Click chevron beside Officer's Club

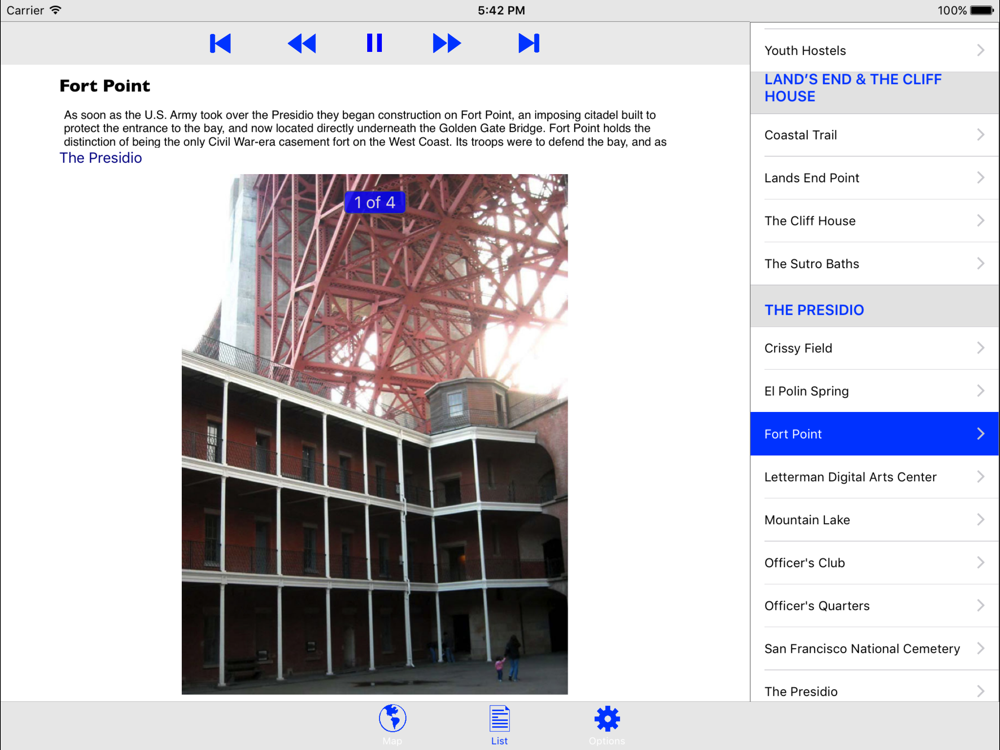[x=981, y=562]
